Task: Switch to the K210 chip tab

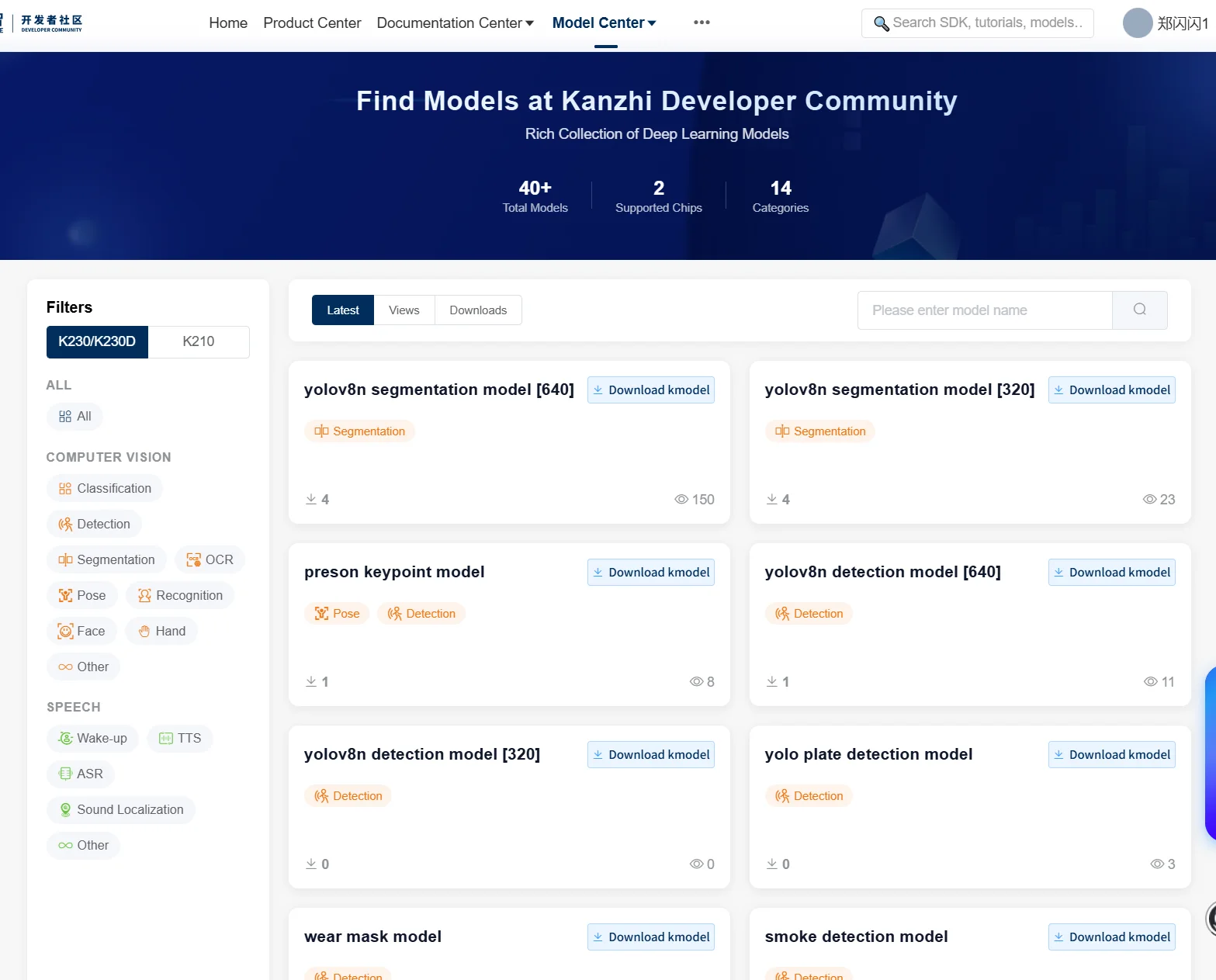Action: coord(199,342)
